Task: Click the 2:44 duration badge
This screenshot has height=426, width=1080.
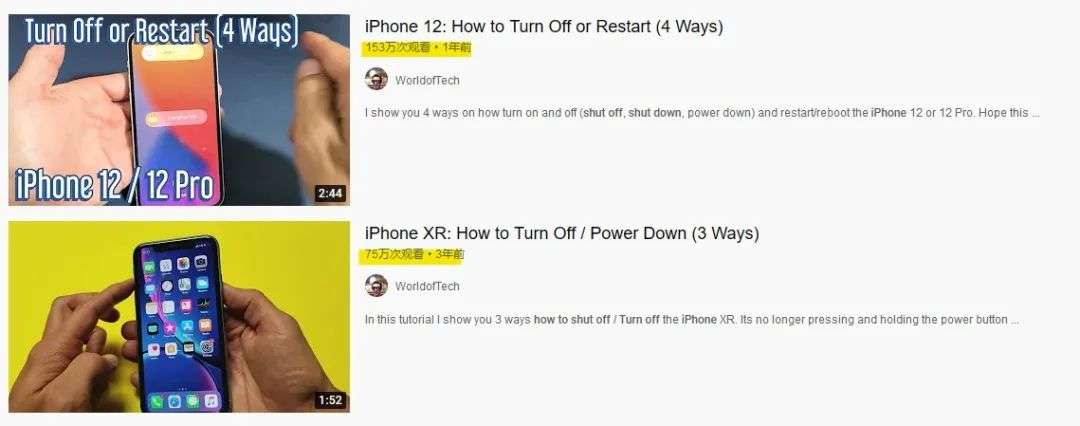Action: click(330, 194)
